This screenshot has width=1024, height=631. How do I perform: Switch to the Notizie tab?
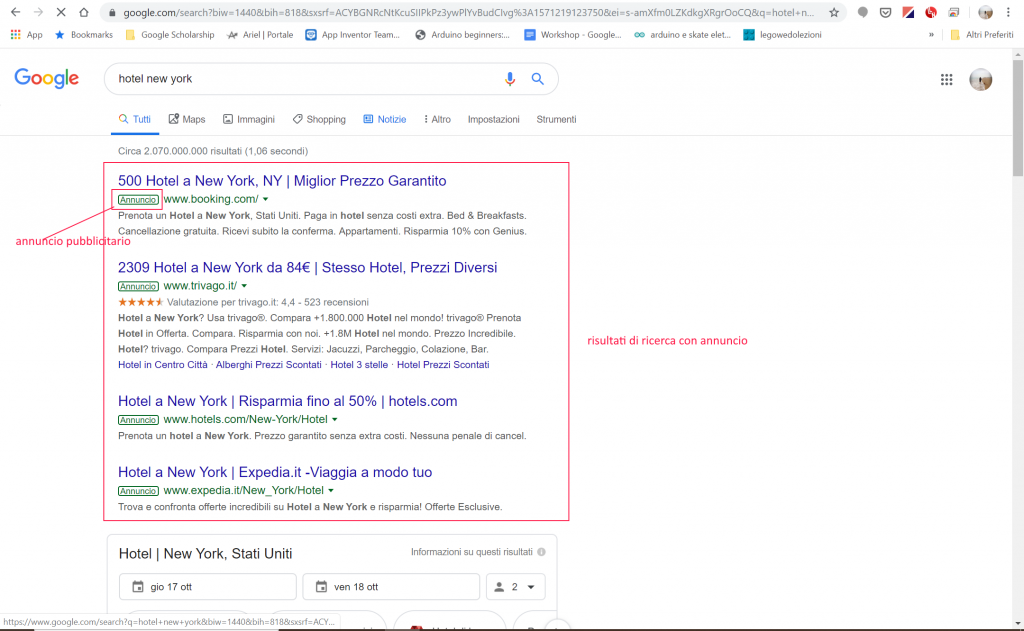point(385,120)
